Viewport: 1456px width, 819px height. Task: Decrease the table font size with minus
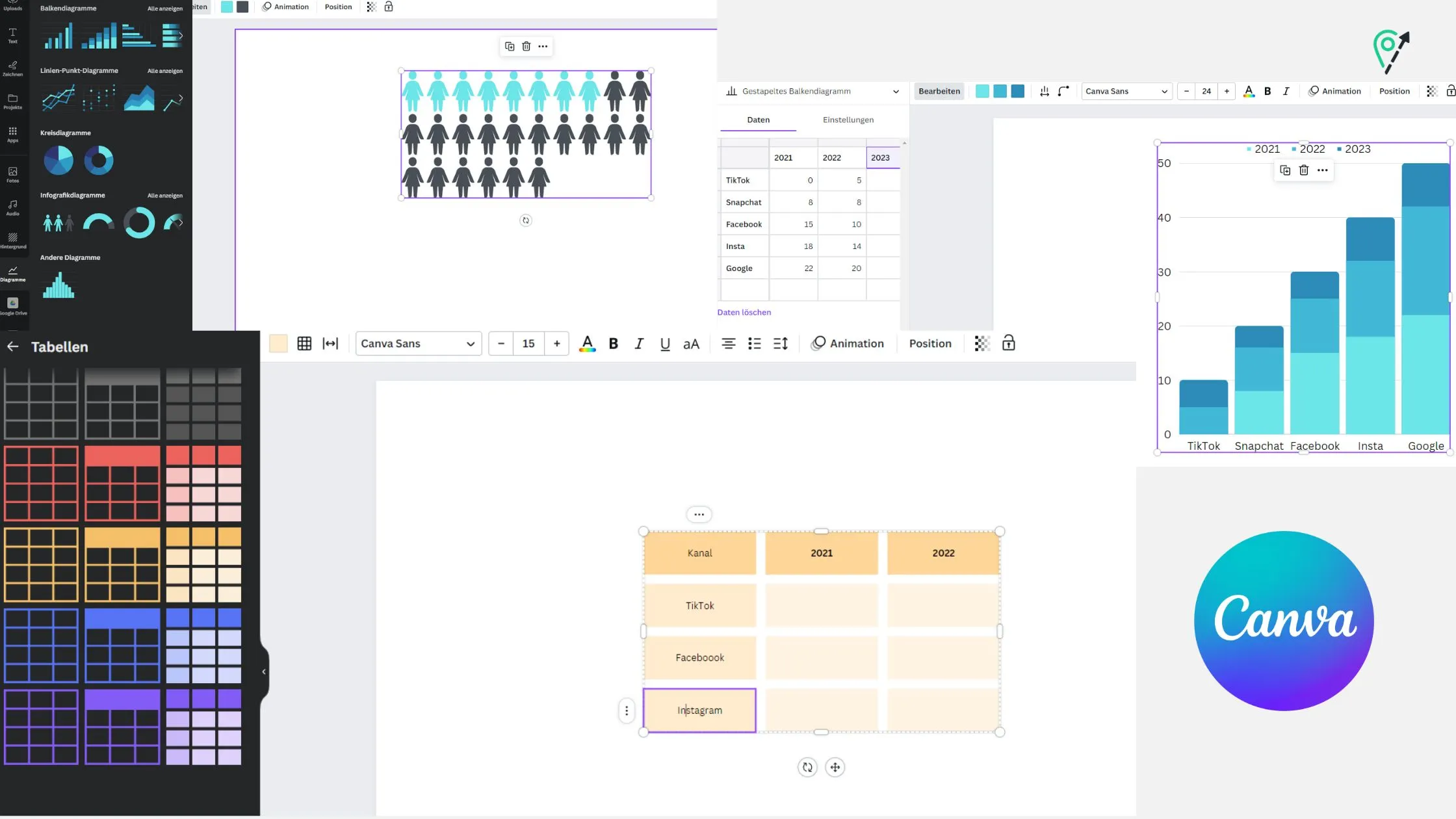point(500,343)
